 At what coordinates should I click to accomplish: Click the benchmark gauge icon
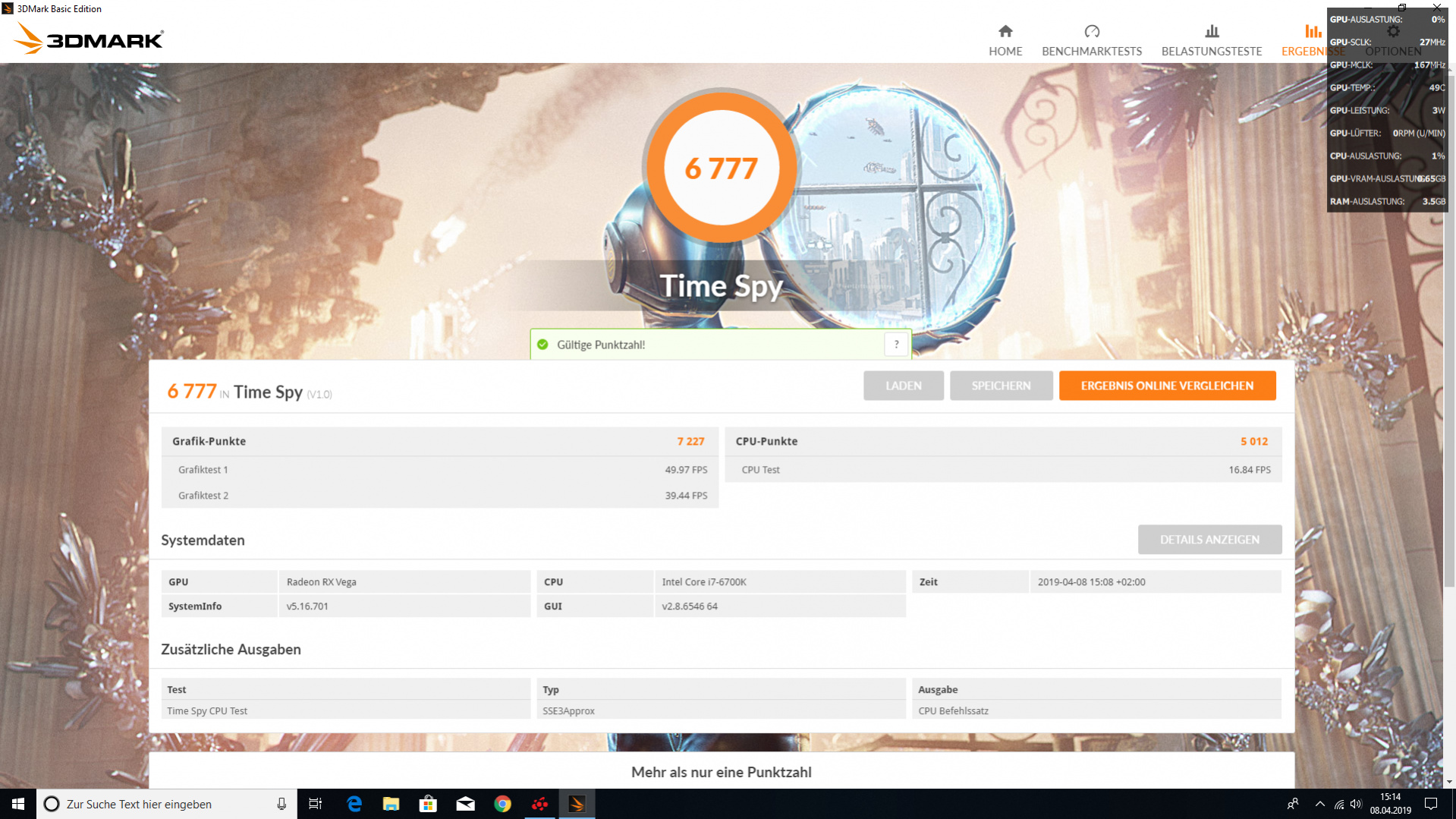point(1092,31)
